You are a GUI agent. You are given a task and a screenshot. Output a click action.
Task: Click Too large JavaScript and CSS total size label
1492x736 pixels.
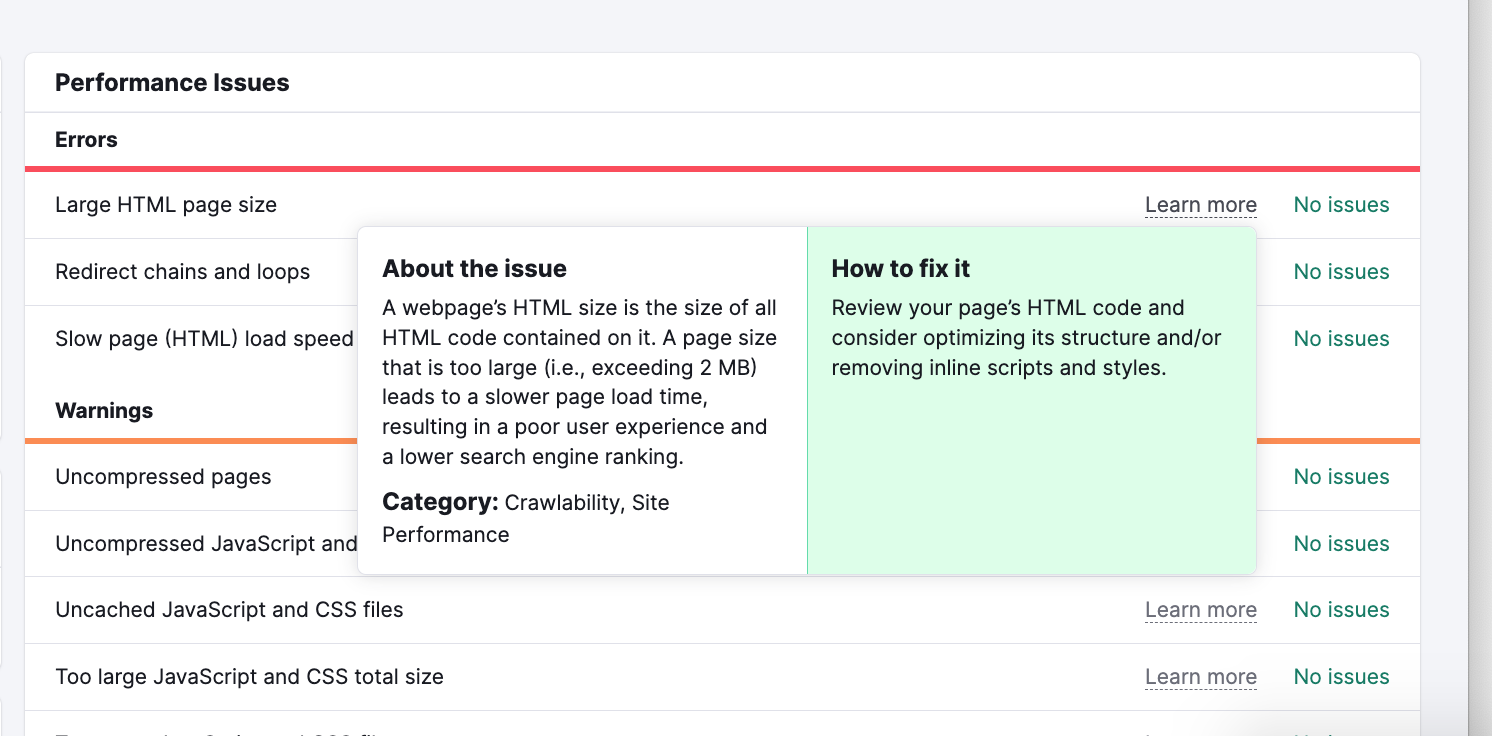click(x=249, y=677)
